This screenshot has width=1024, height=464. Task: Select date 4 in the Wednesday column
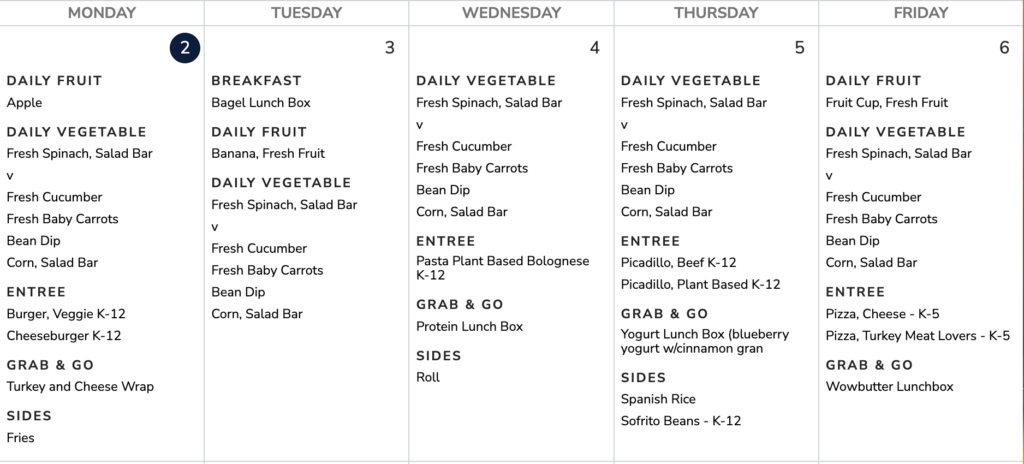(x=595, y=48)
